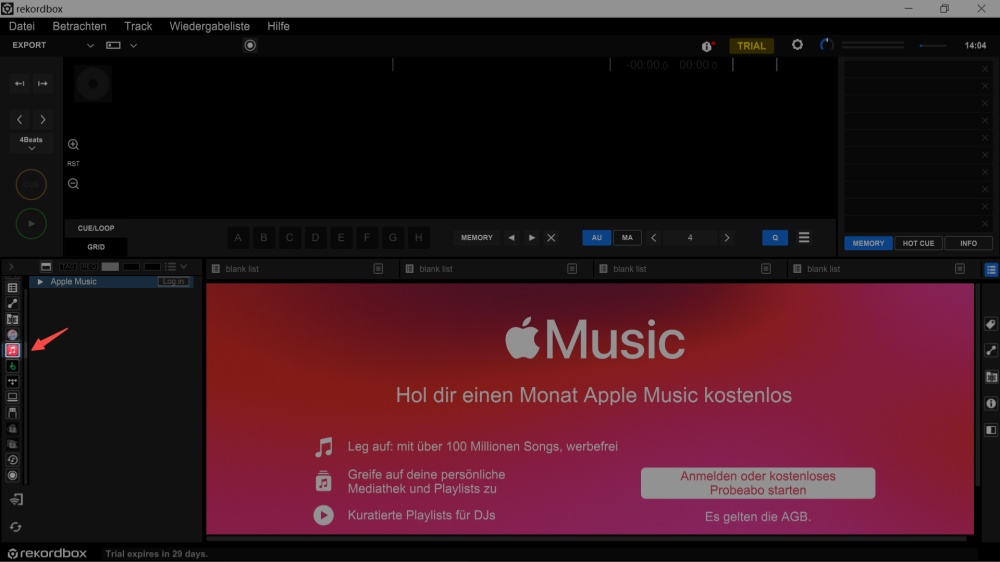Open the USB device sidebar icon
This screenshot has width=1000, height=562.
[12, 413]
